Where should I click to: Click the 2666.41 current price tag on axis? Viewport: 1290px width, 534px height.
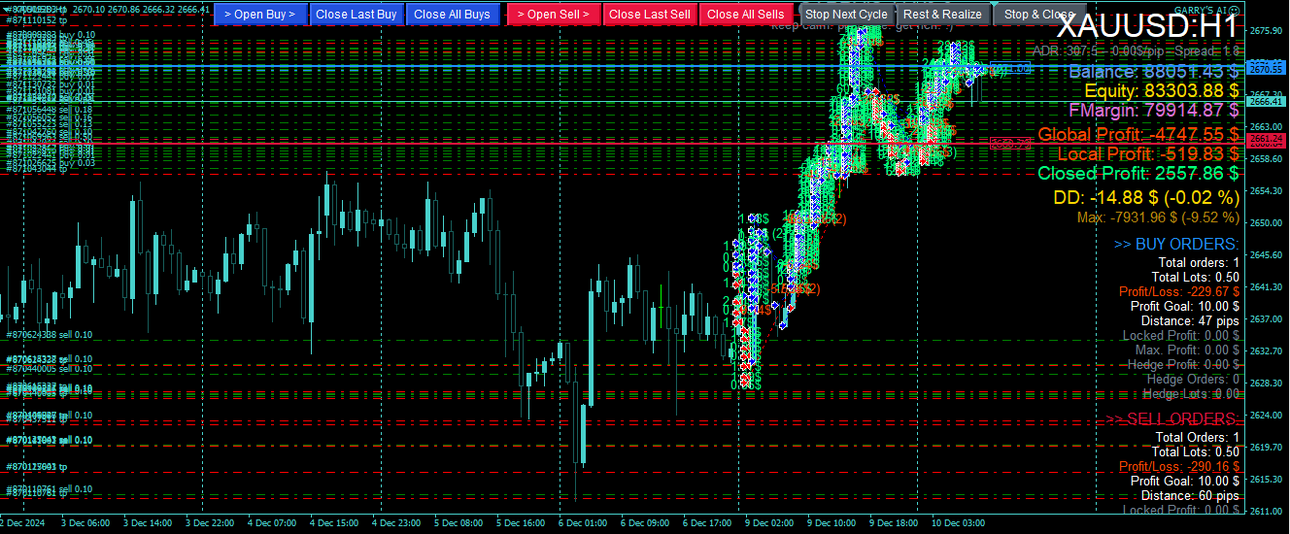1266,102
